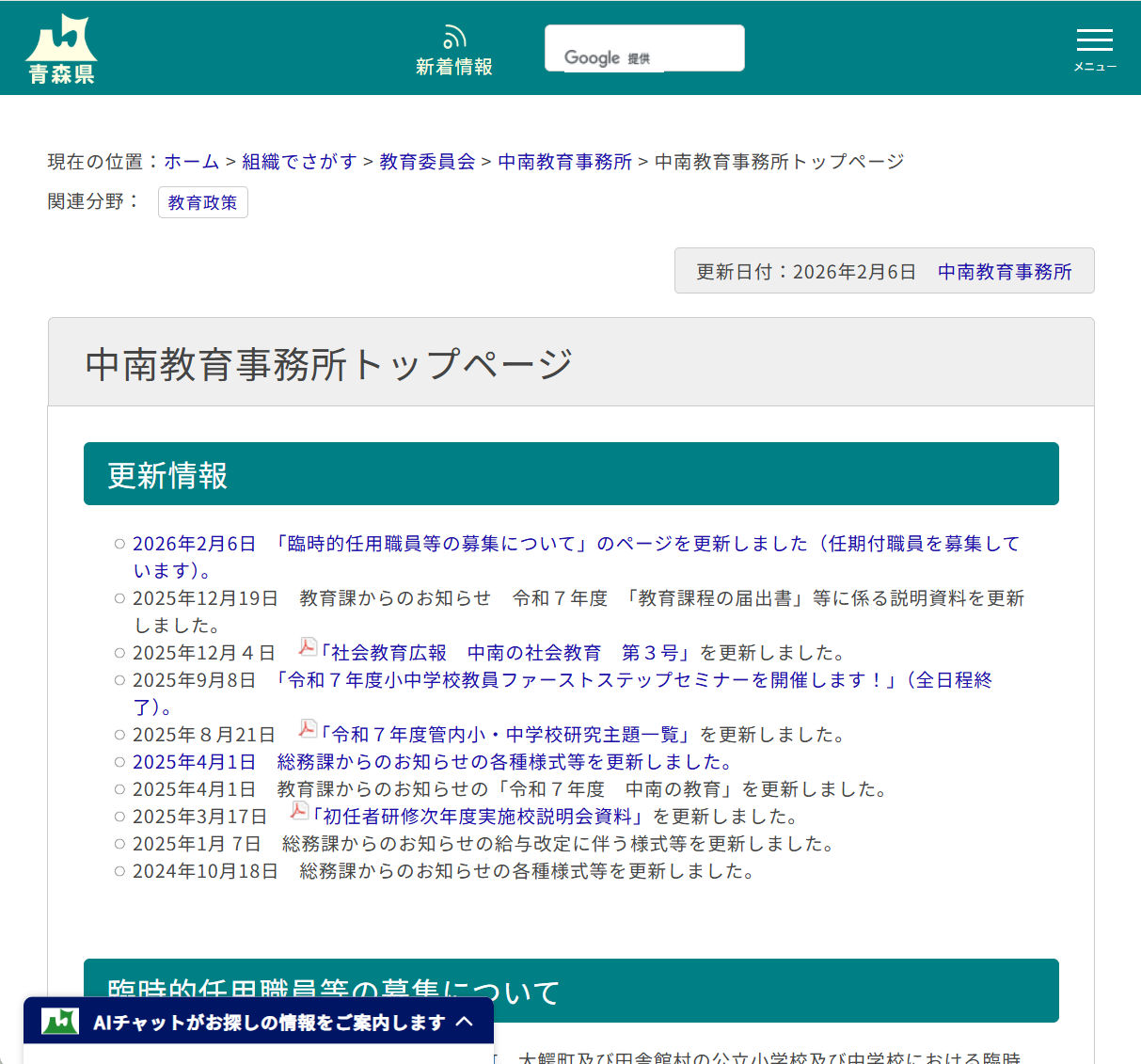Open PDF icon for 初任者研修説明会資料
The width and height of the screenshot is (1141, 1064).
(x=298, y=810)
